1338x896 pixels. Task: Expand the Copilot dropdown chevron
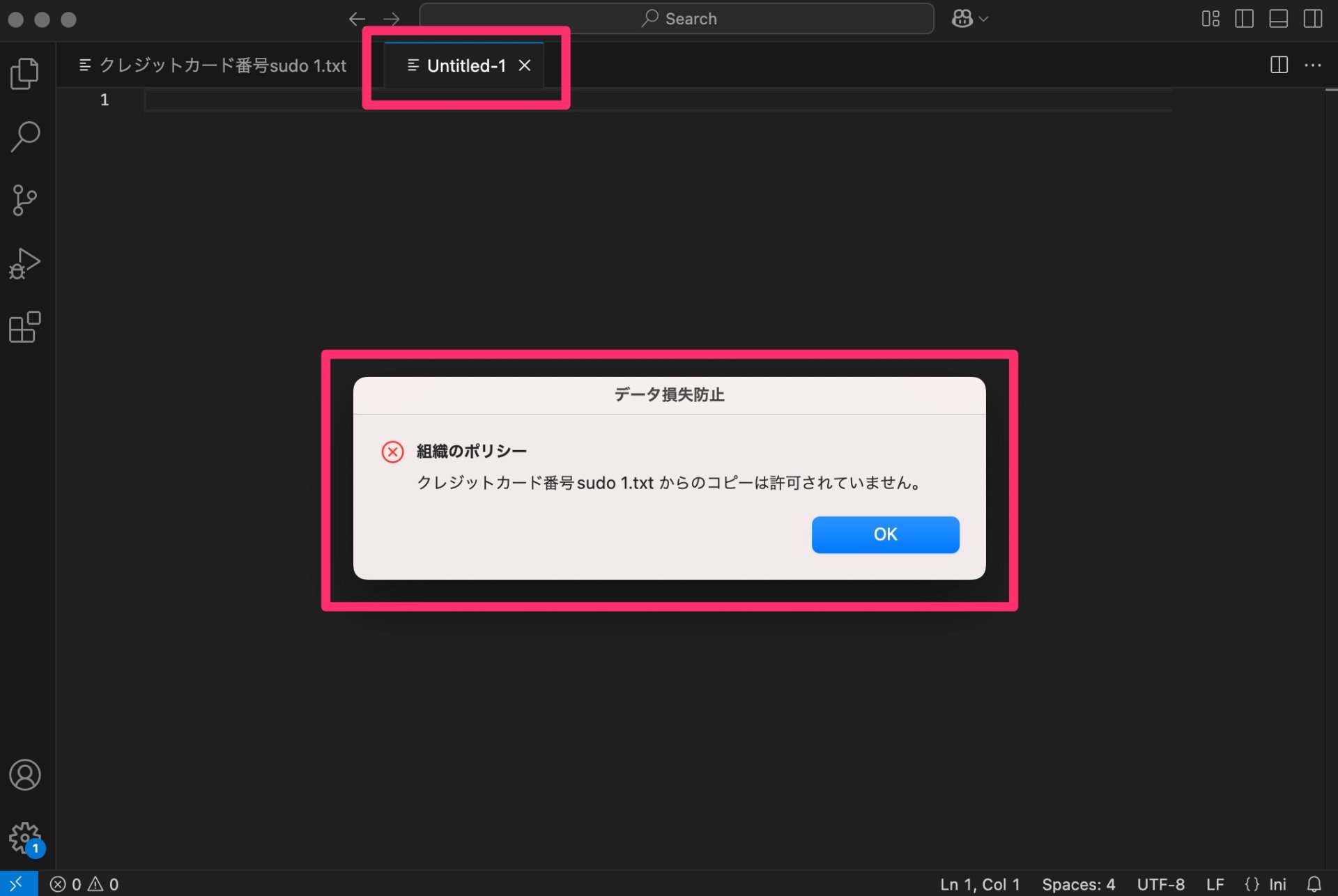983,19
